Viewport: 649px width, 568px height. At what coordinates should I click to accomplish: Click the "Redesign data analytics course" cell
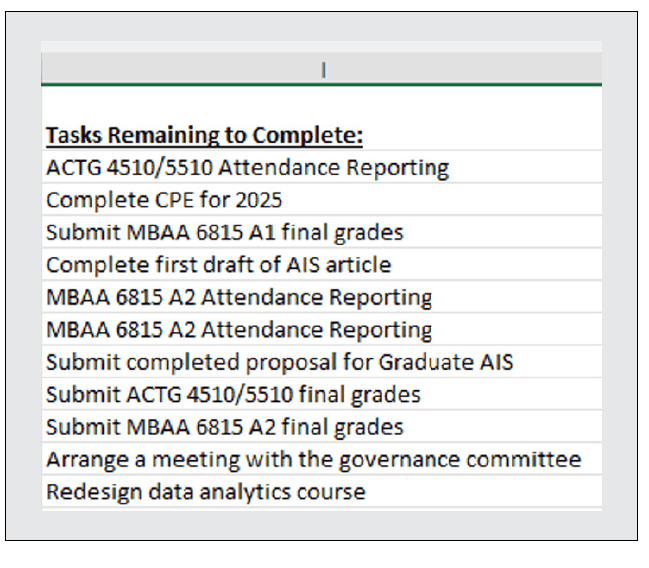205,491
